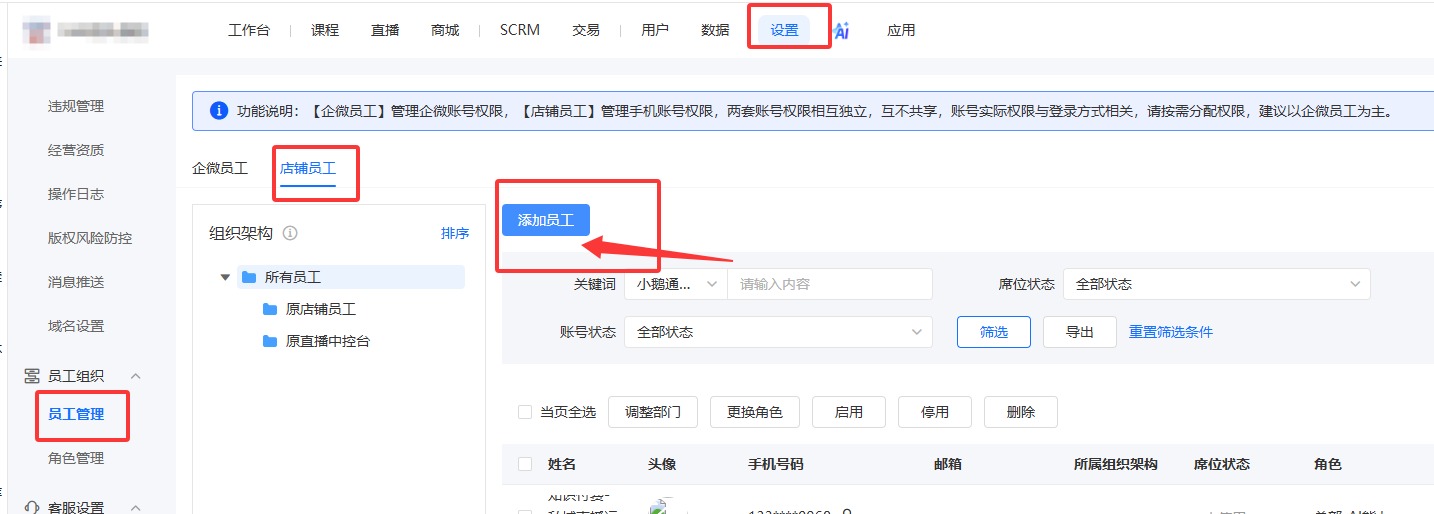Switch to the 企微员工 tab
1434x514 pixels.
(x=220, y=168)
